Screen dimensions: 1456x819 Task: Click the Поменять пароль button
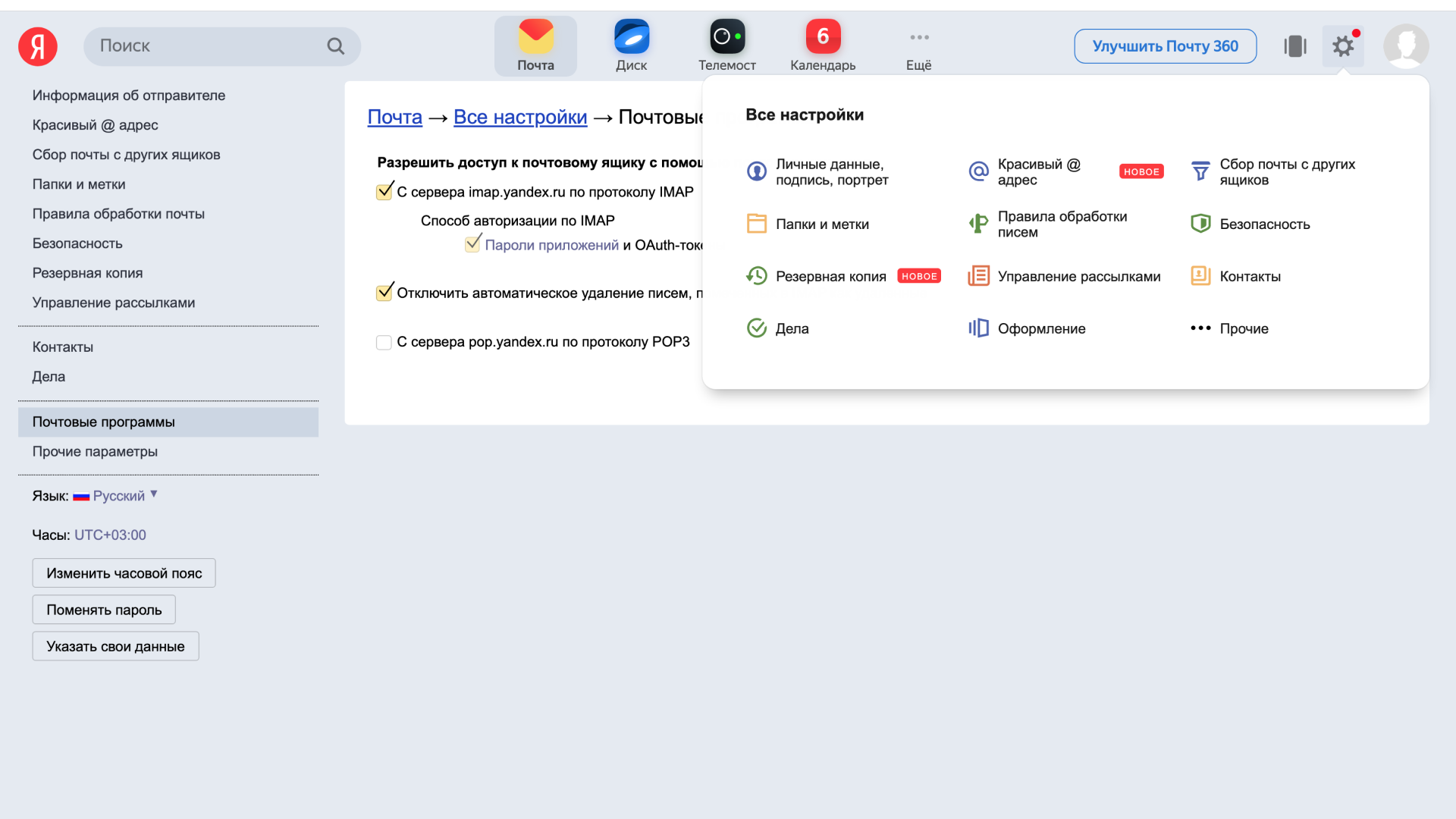[x=104, y=610]
